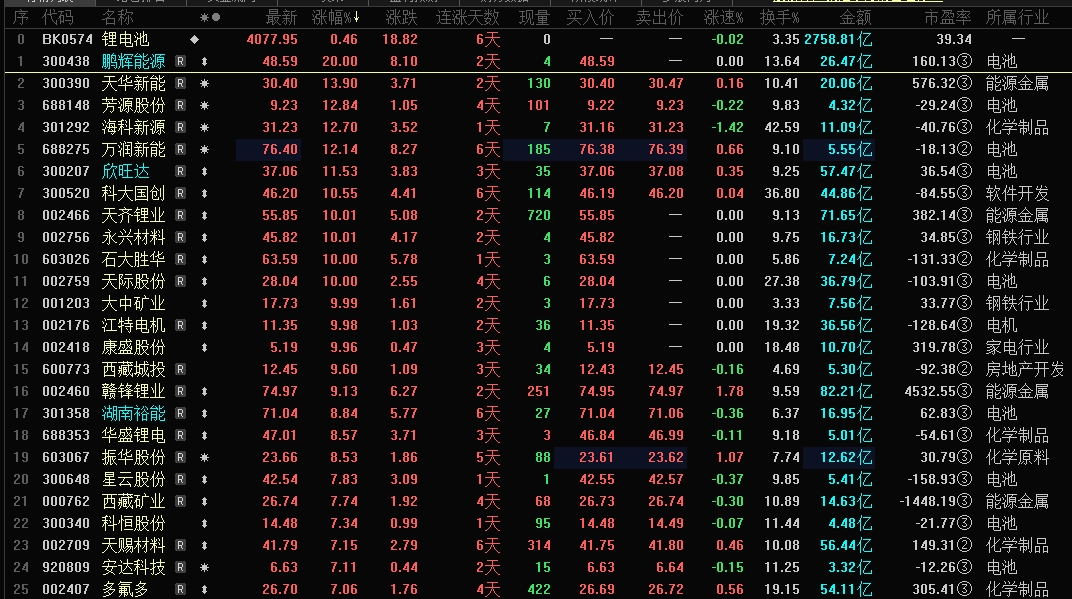Click the up-down arrow marker in 天赐材料 row

[204, 546]
